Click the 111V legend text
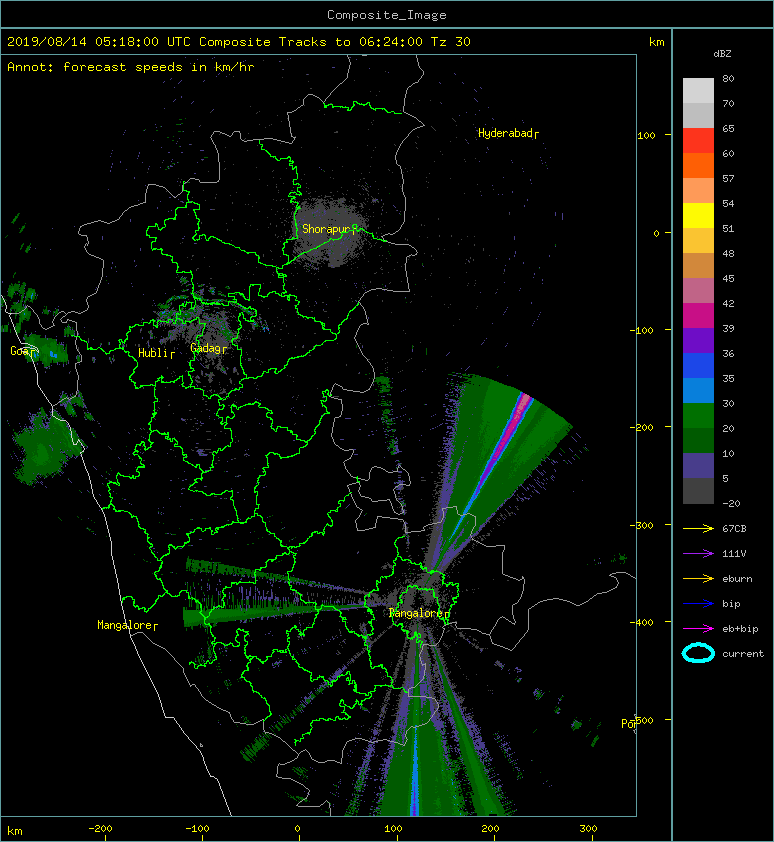The width and height of the screenshot is (774, 842). tap(734, 554)
